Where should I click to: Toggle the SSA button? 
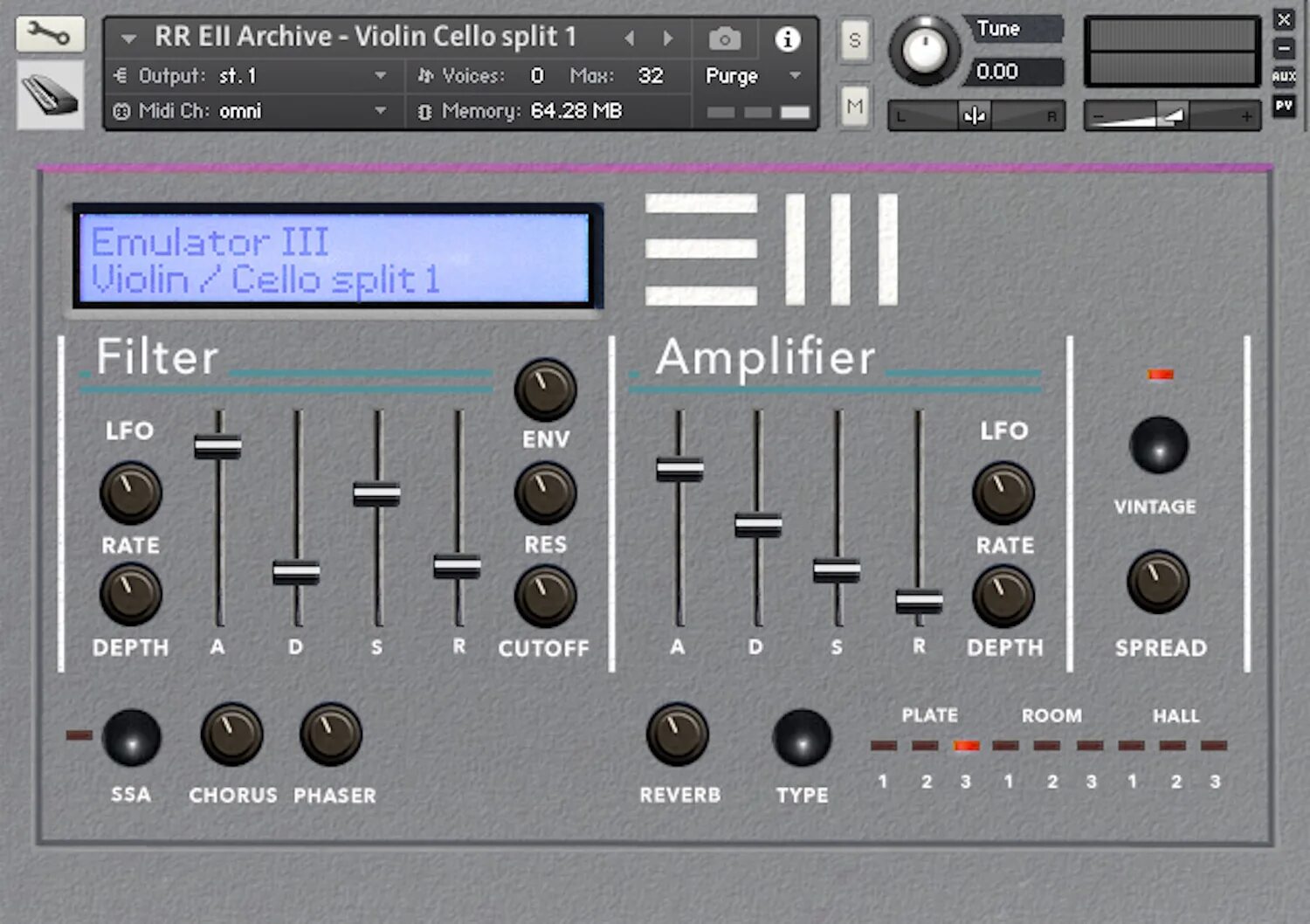[x=132, y=738]
